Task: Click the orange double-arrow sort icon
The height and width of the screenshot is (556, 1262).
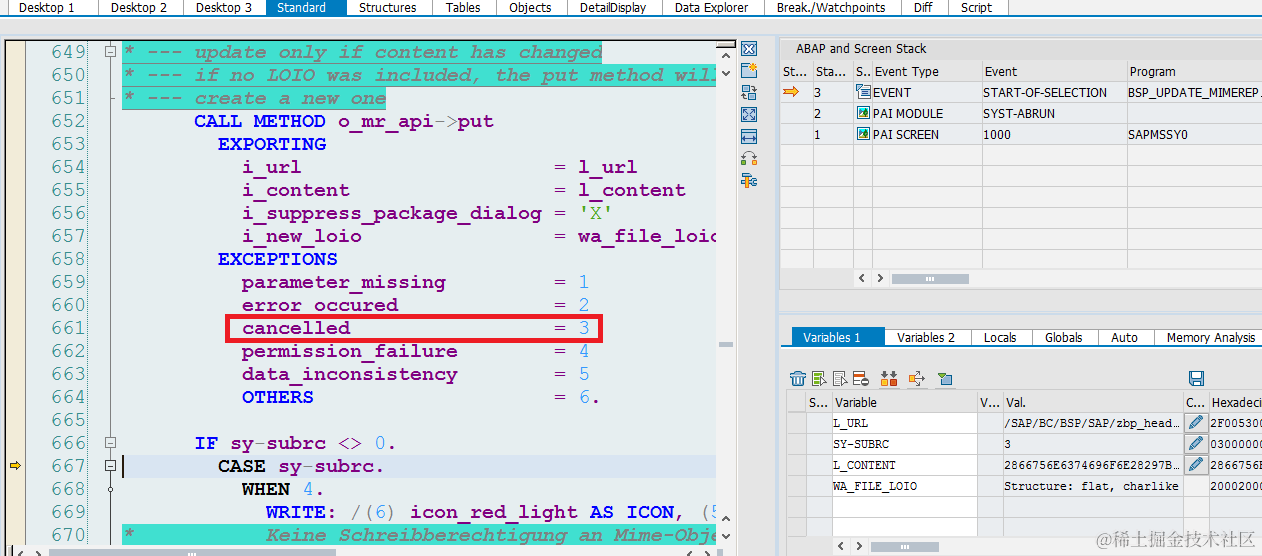Action: (889, 378)
